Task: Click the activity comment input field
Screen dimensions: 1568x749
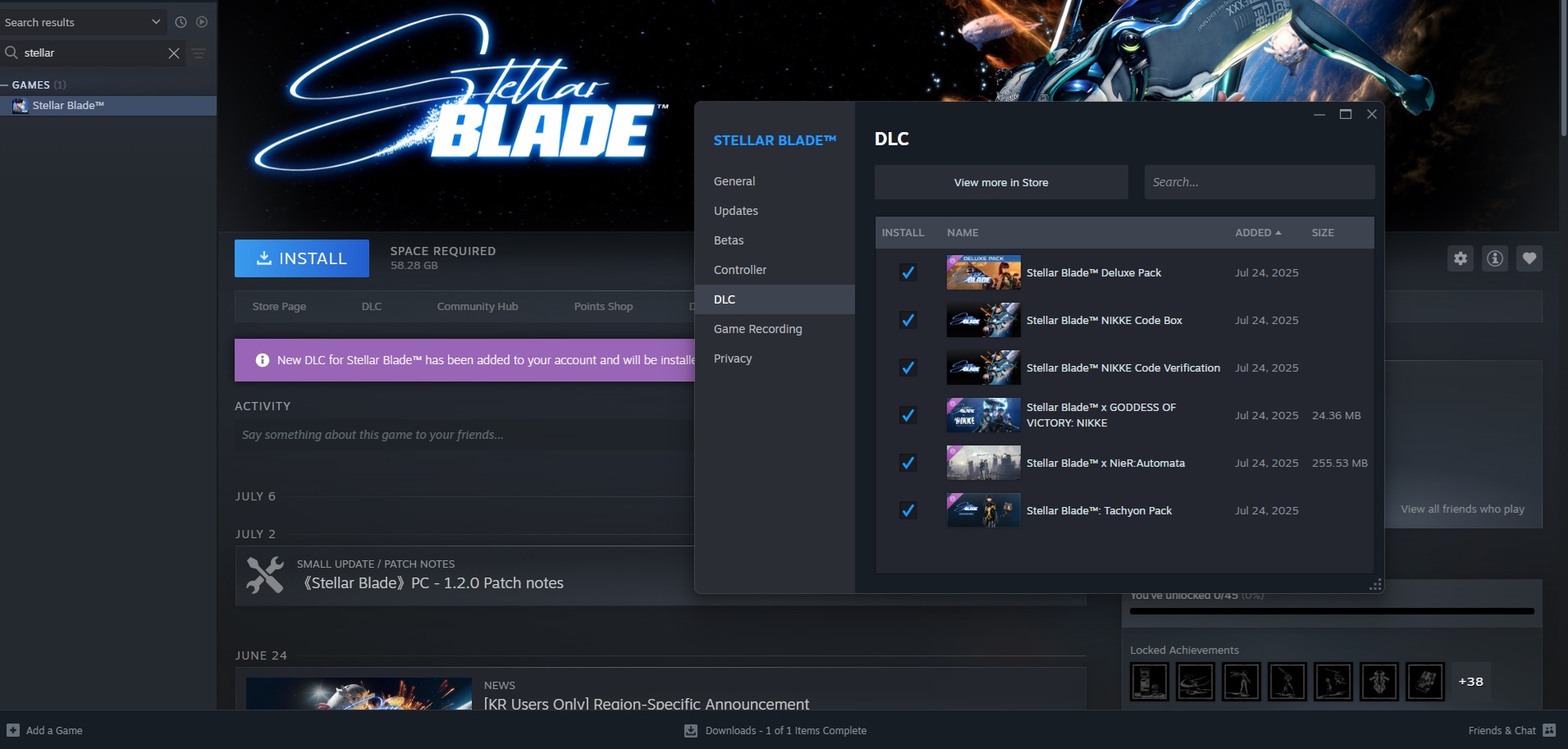Action: [464, 435]
